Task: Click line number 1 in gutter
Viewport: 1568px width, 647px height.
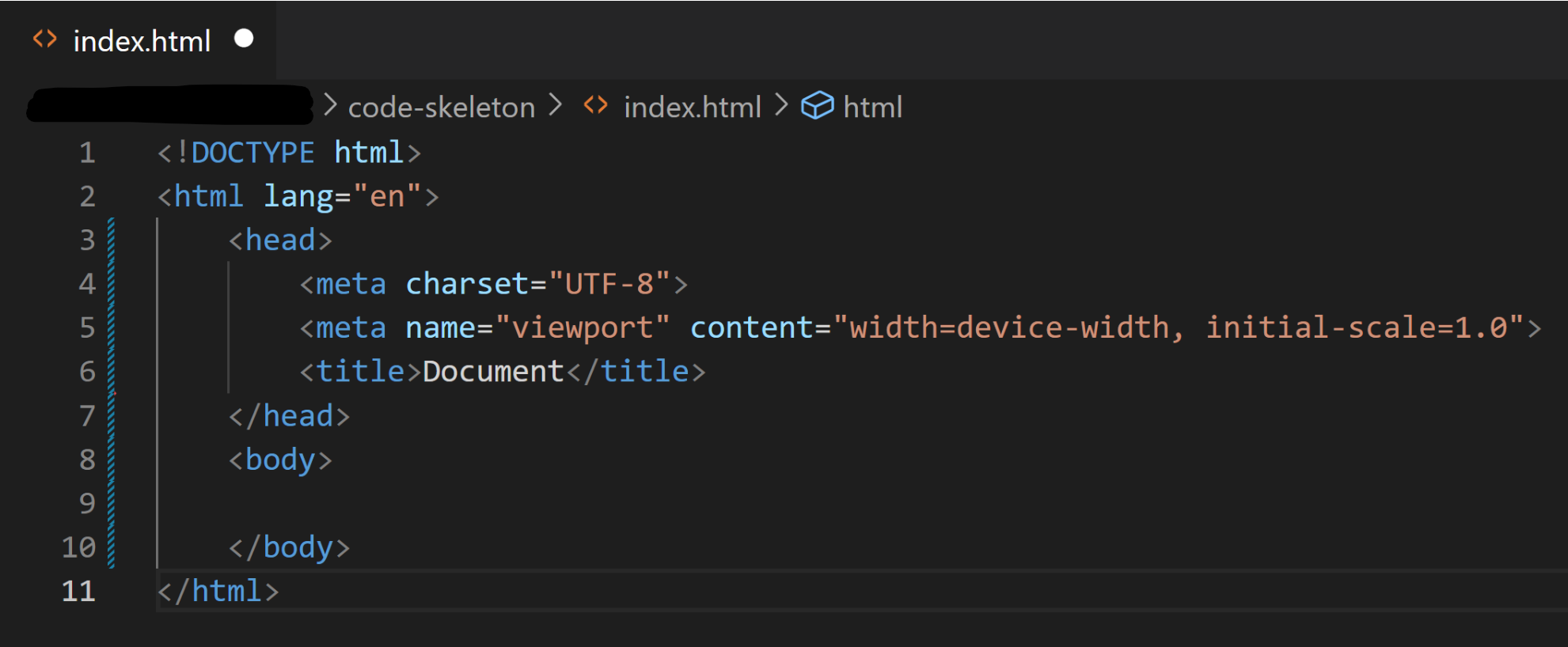Action: pyautogui.click(x=87, y=153)
